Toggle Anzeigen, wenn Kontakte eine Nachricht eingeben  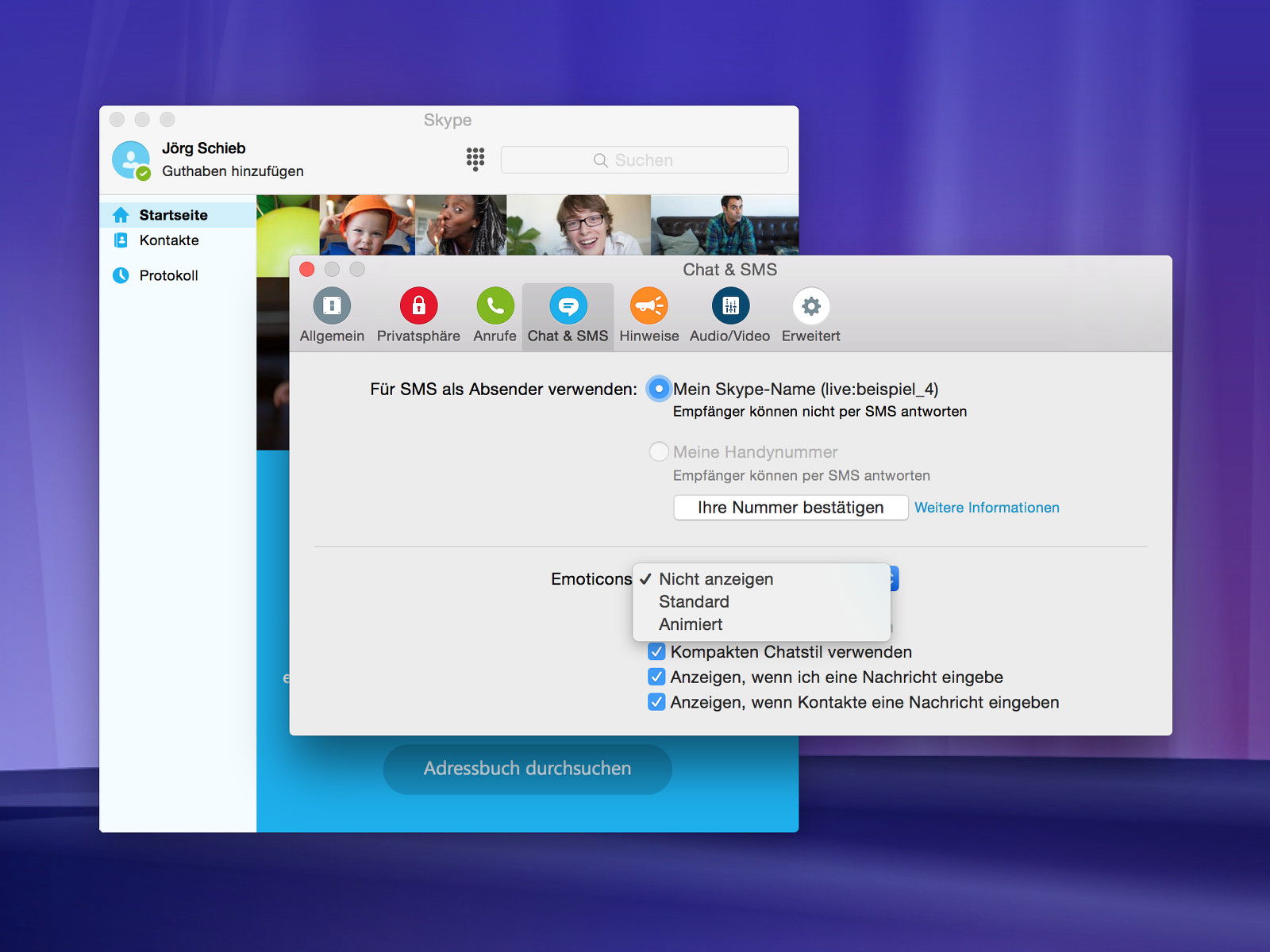click(x=656, y=702)
